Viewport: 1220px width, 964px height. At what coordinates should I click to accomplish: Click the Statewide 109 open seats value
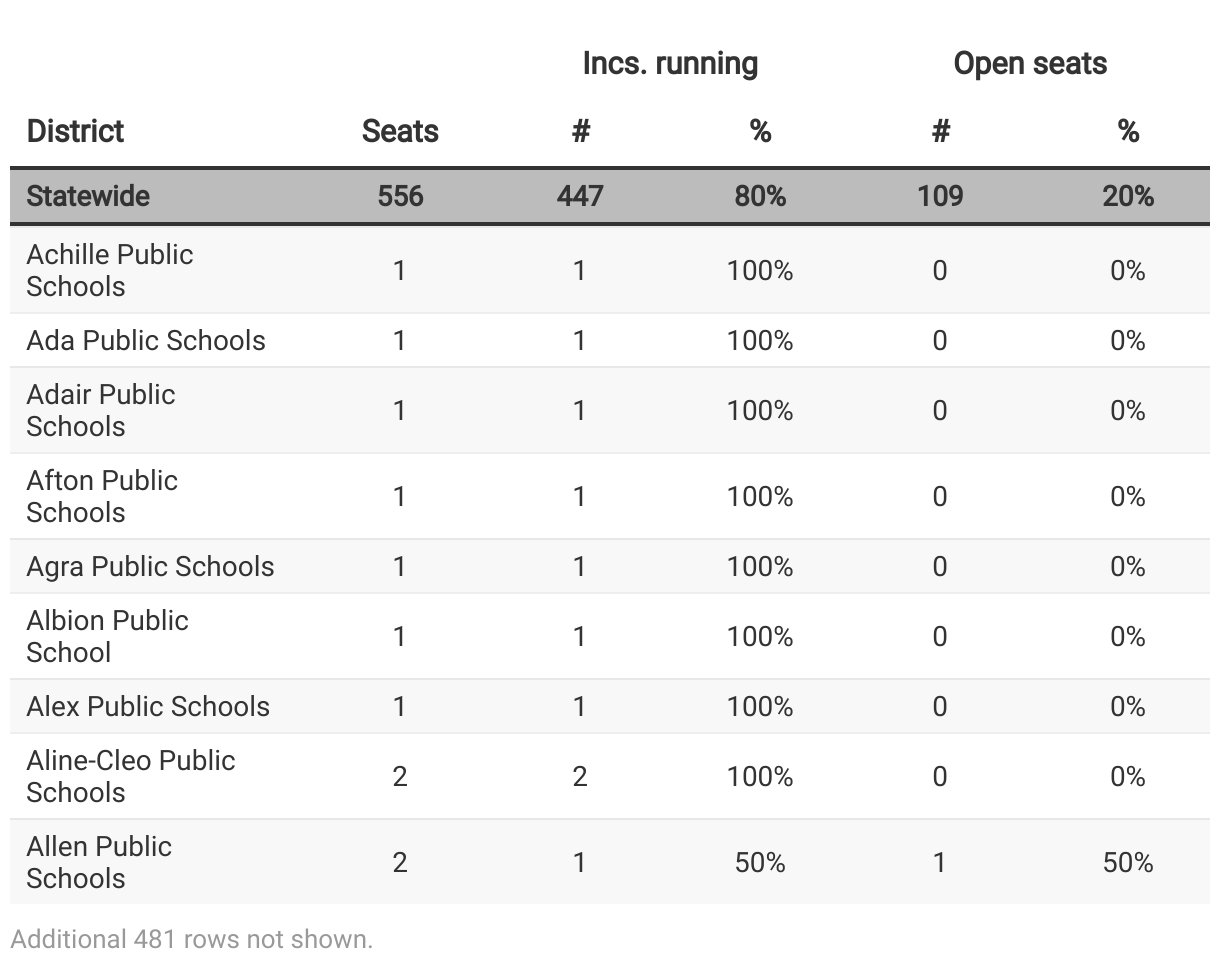(940, 196)
